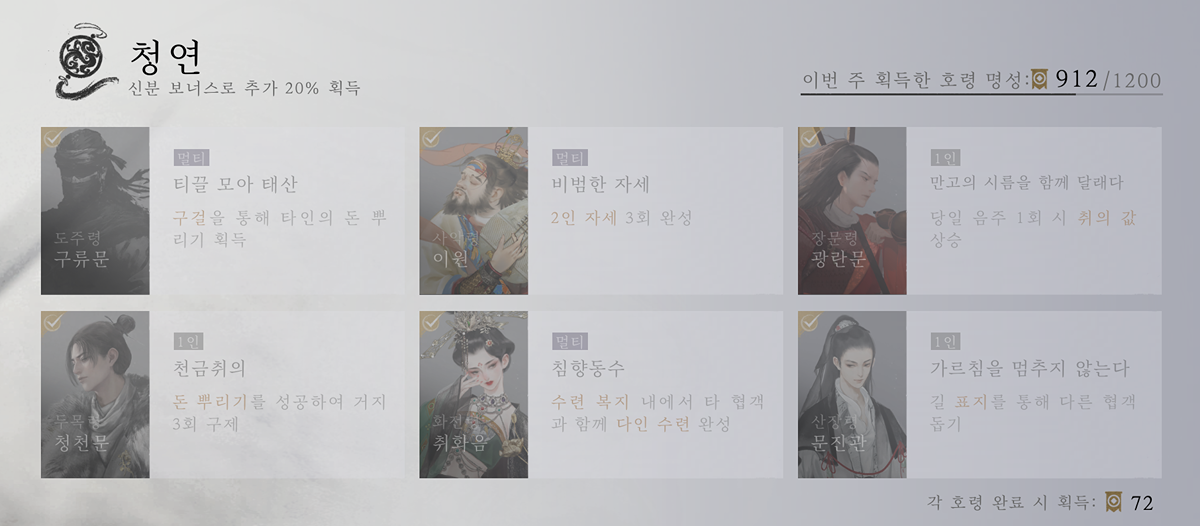Toggle the checkmark on 이원 card

pos(432,139)
